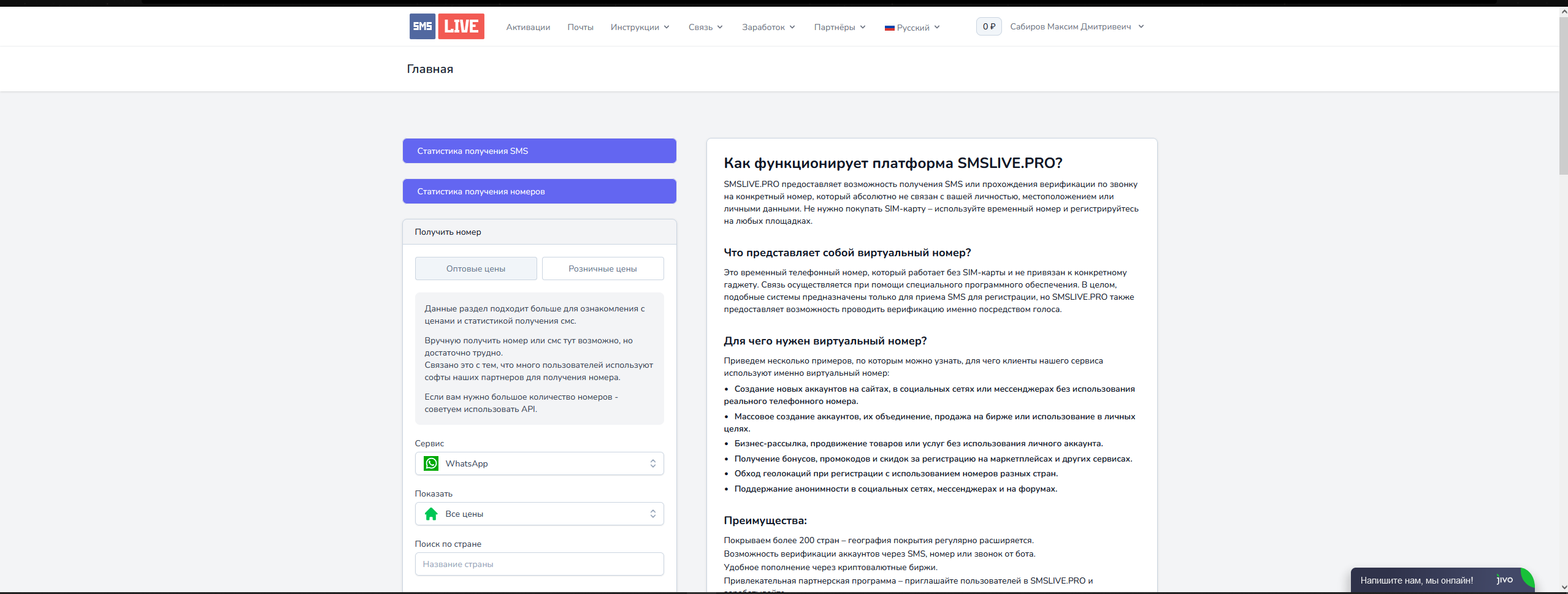Expand the Инструкции menu
Viewport: 1568px width, 594px height.
tap(640, 27)
